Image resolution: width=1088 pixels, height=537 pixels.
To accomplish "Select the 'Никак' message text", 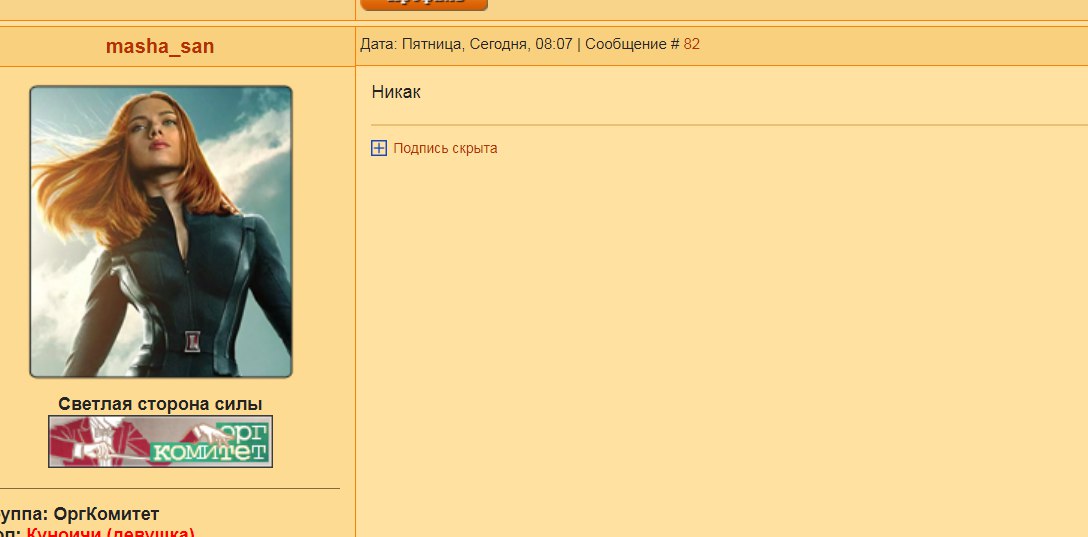I will (396, 92).
